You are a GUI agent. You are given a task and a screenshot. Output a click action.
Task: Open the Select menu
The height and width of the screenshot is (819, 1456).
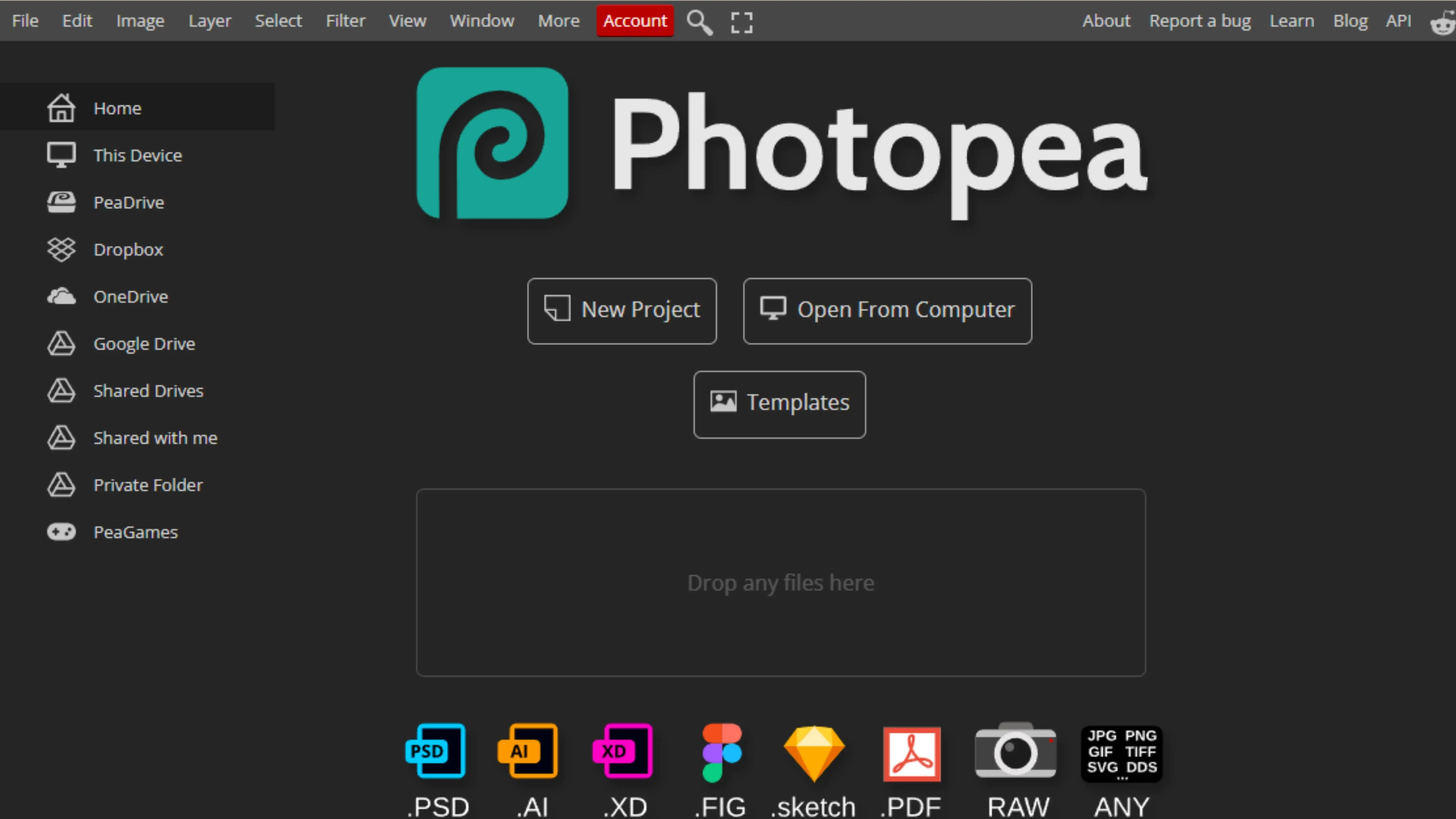278,21
